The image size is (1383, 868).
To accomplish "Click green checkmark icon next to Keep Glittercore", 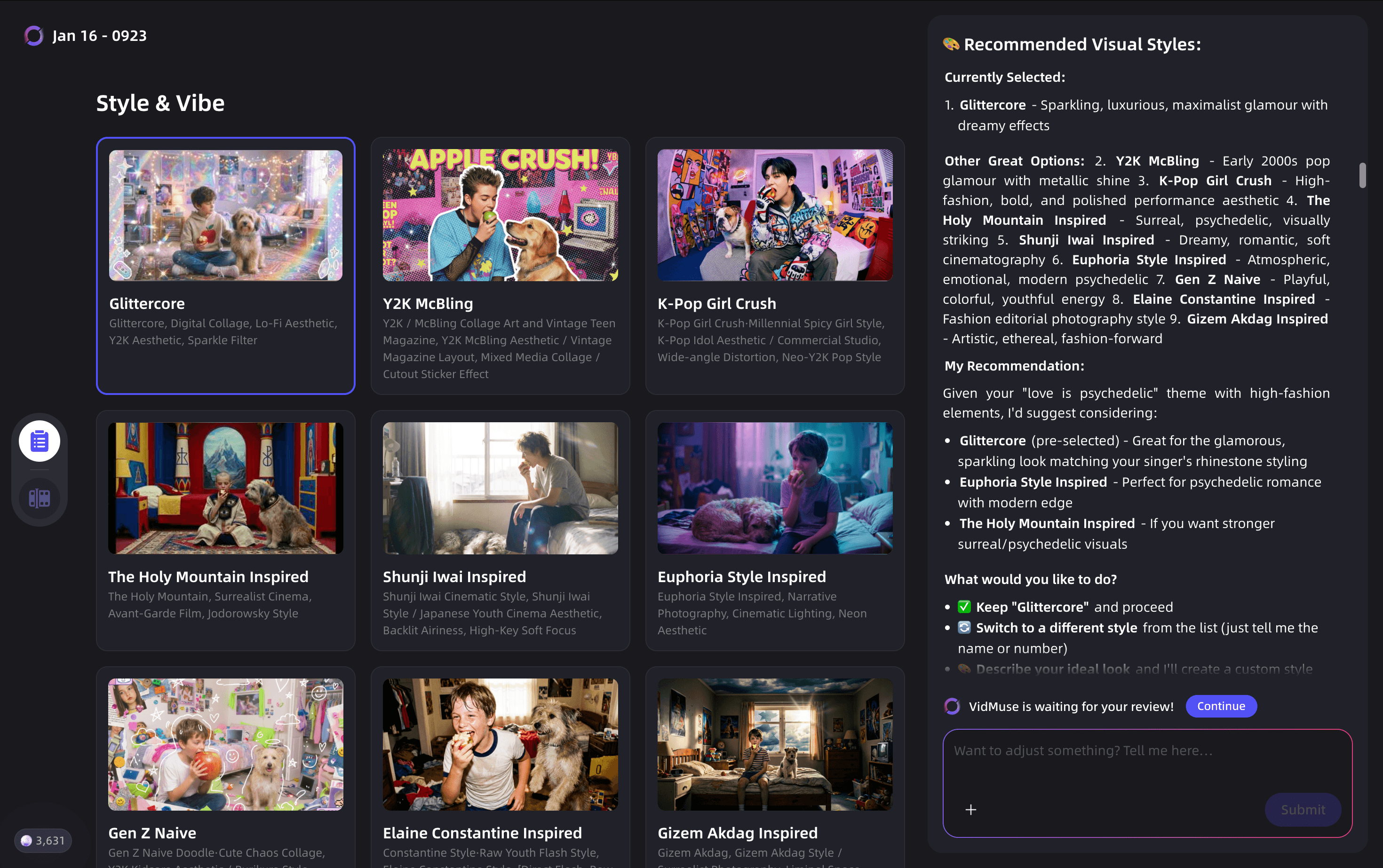I will [964, 607].
